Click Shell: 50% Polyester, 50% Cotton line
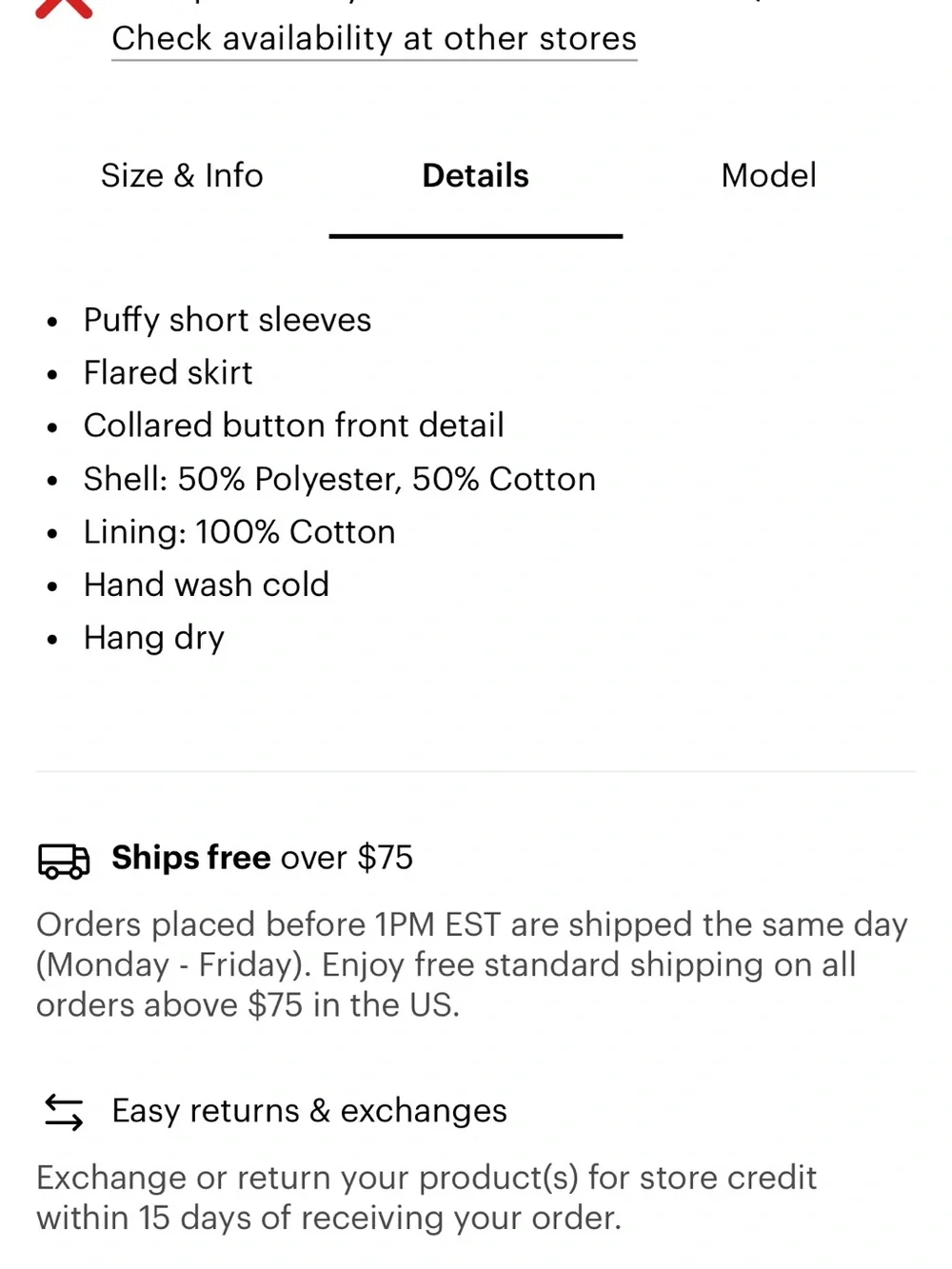This screenshot has width=952, height=1269. (339, 479)
